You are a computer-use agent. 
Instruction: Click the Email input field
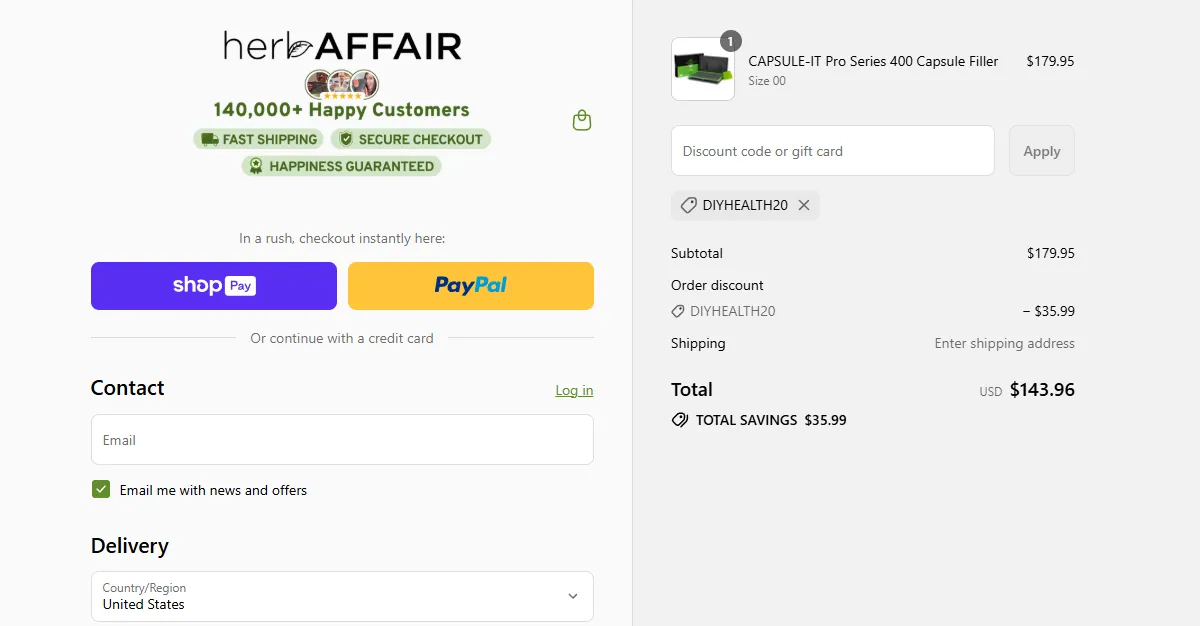tap(342, 440)
